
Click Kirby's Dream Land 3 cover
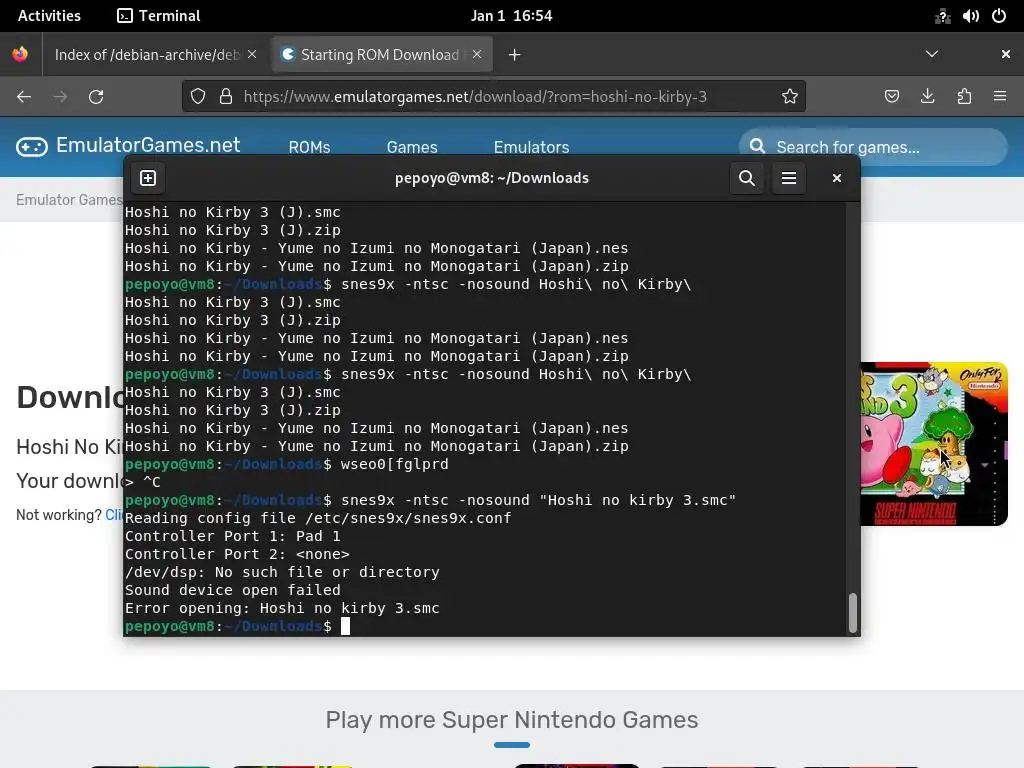click(x=935, y=444)
